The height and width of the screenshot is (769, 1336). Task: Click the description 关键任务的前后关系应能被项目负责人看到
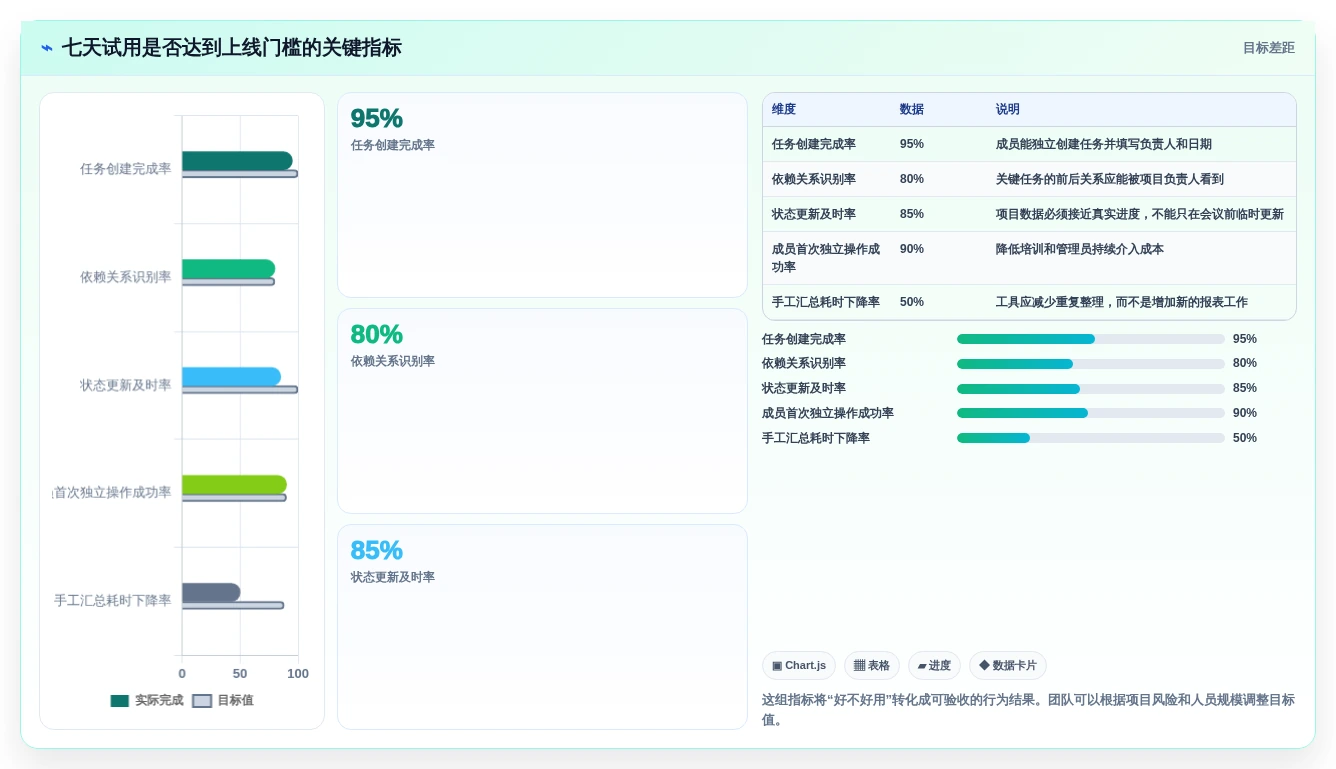click(x=1110, y=179)
